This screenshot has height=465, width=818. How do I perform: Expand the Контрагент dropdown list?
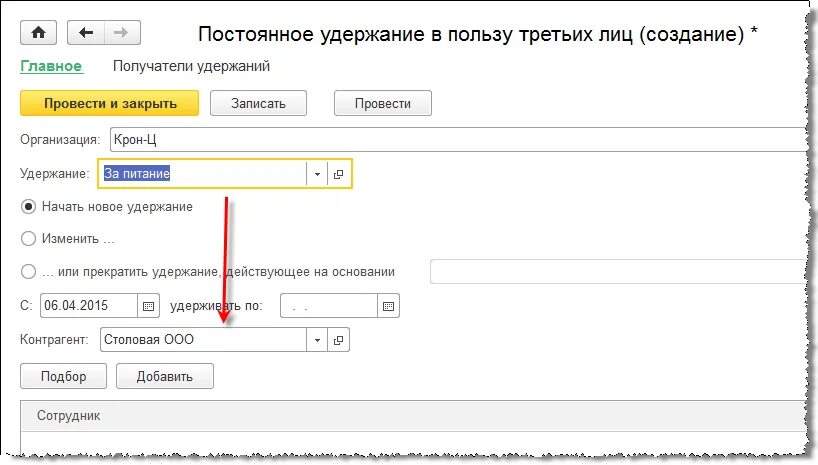[317, 340]
